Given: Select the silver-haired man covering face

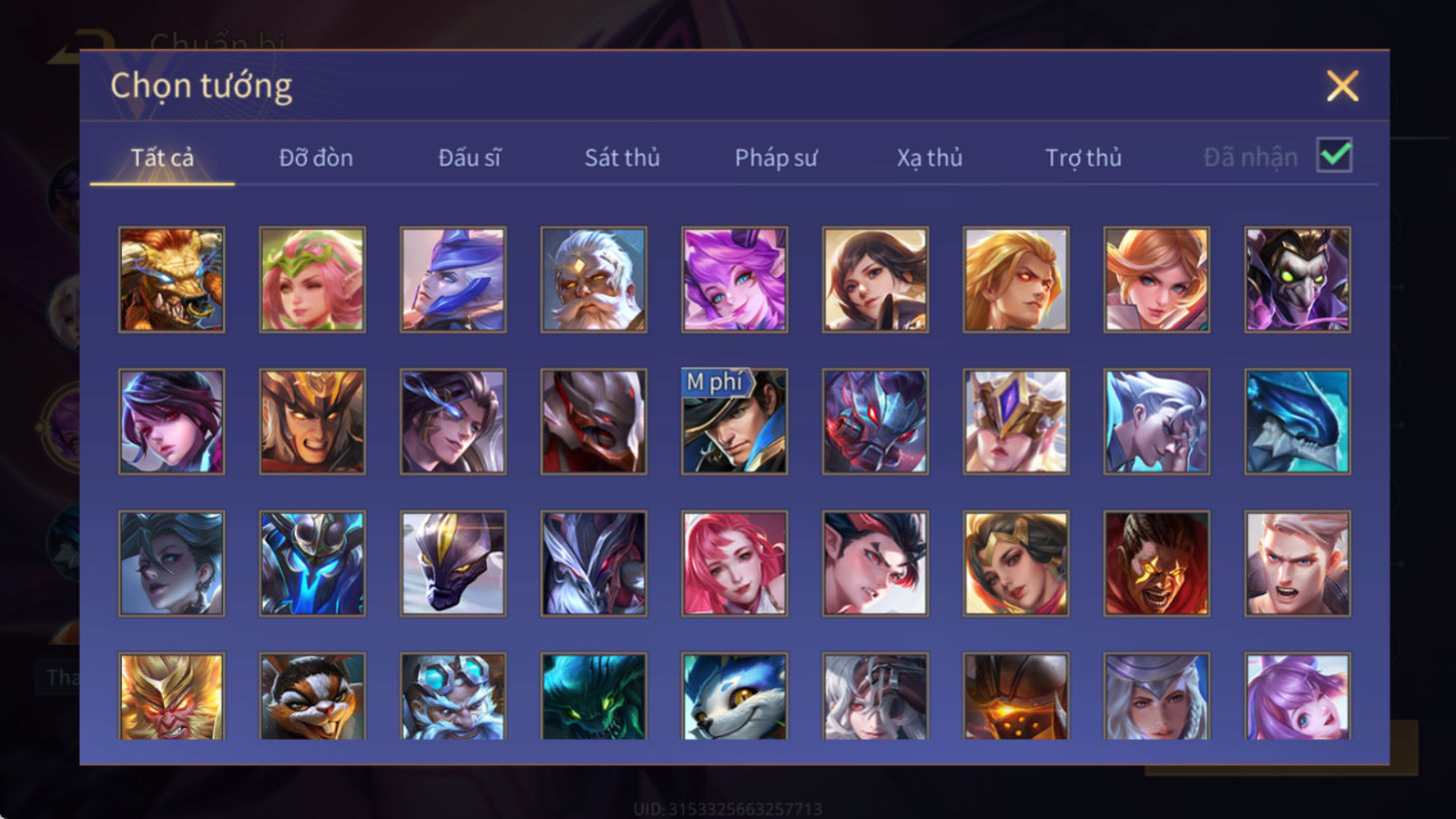Looking at the screenshot, I should [x=1157, y=421].
